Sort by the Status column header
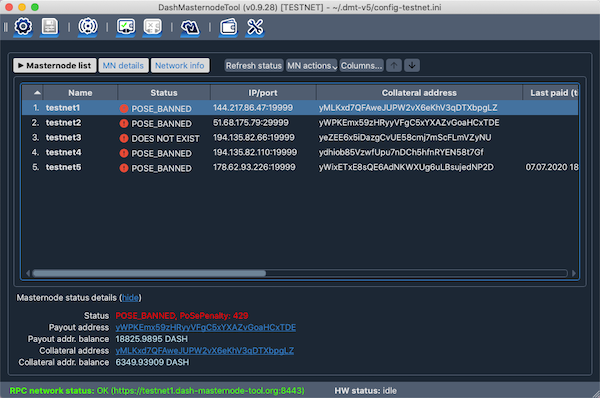The width and height of the screenshot is (600, 398). [164, 93]
